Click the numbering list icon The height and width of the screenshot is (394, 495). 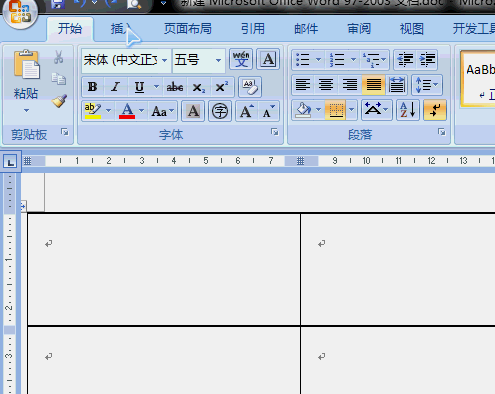click(x=337, y=60)
